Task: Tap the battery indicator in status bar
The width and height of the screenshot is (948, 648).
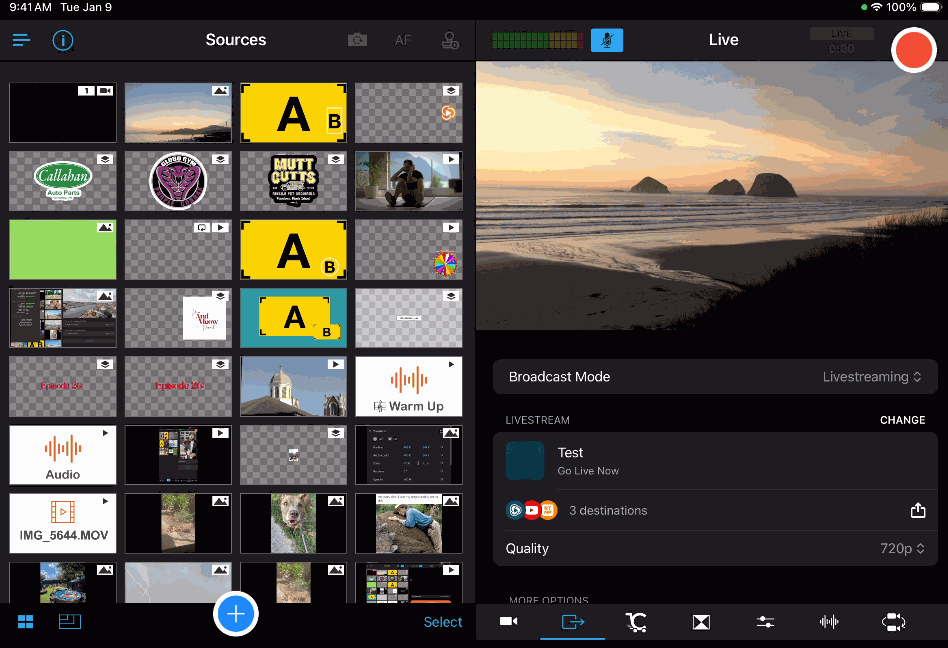Action: (x=932, y=7)
